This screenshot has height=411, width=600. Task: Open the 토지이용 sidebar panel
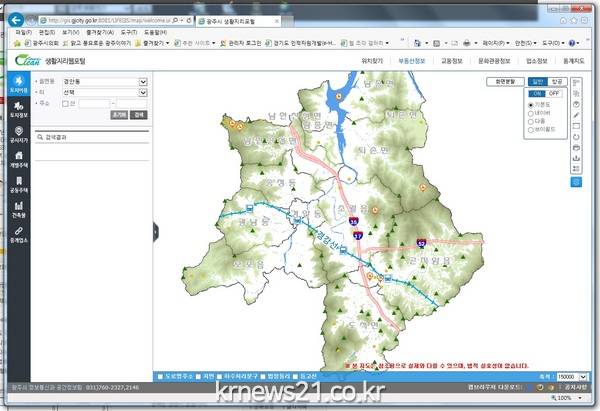tap(19, 85)
